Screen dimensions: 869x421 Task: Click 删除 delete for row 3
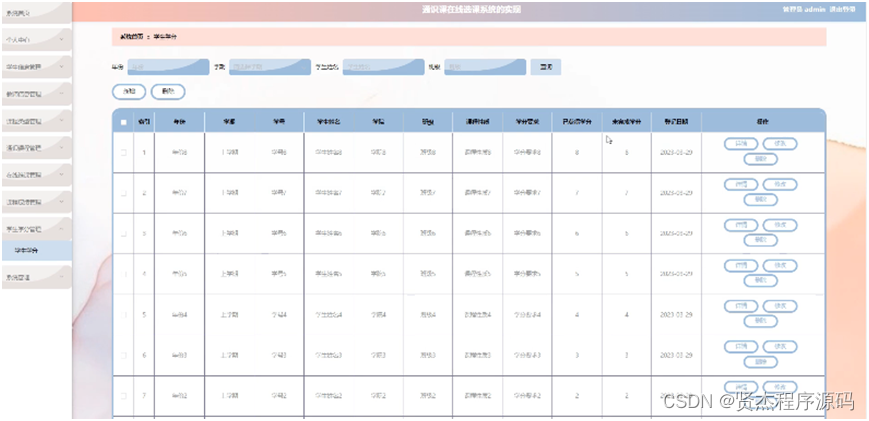(760, 240)
